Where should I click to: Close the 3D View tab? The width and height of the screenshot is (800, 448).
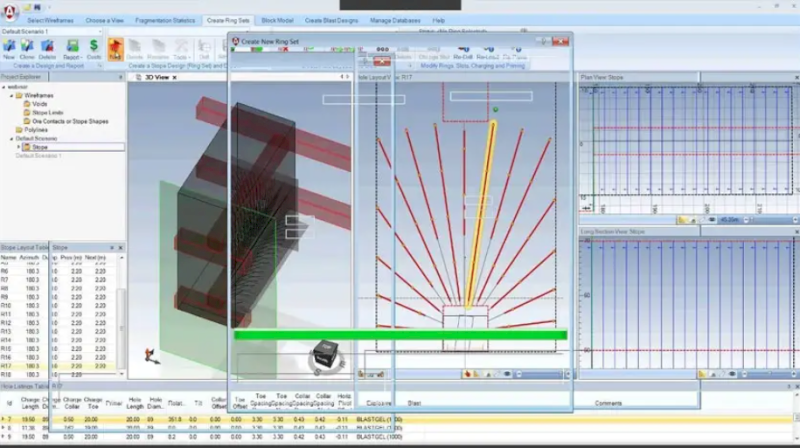(x=174, y=78)
